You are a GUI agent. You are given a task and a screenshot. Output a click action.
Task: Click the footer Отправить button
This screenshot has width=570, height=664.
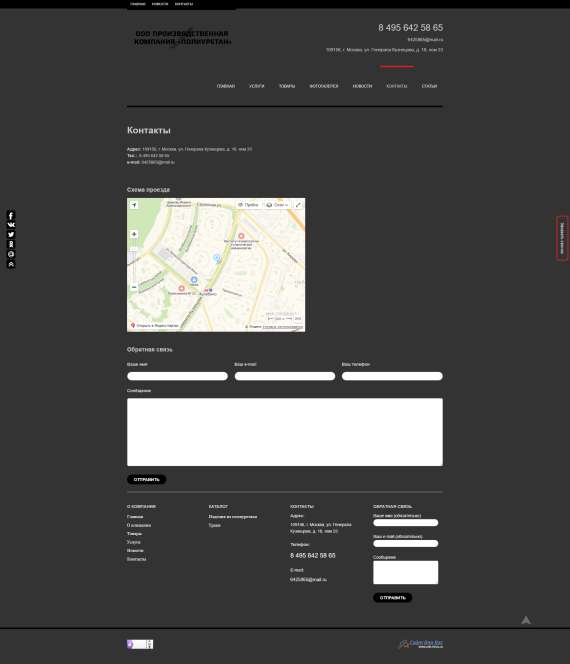pos(393,598)
